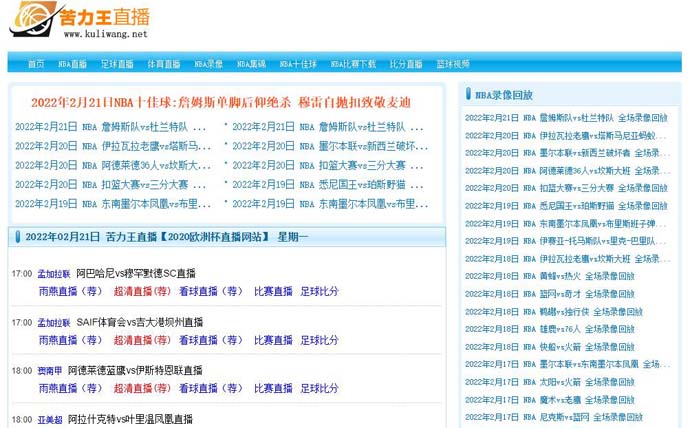Open middle column 2月21日 詹姆斯队vs杜兰特队 link
This screenshot has height=428, width=690.
328,127
